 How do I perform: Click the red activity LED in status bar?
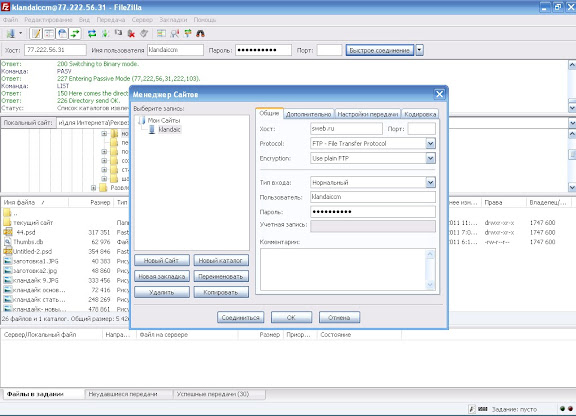[x=570, y=409]
